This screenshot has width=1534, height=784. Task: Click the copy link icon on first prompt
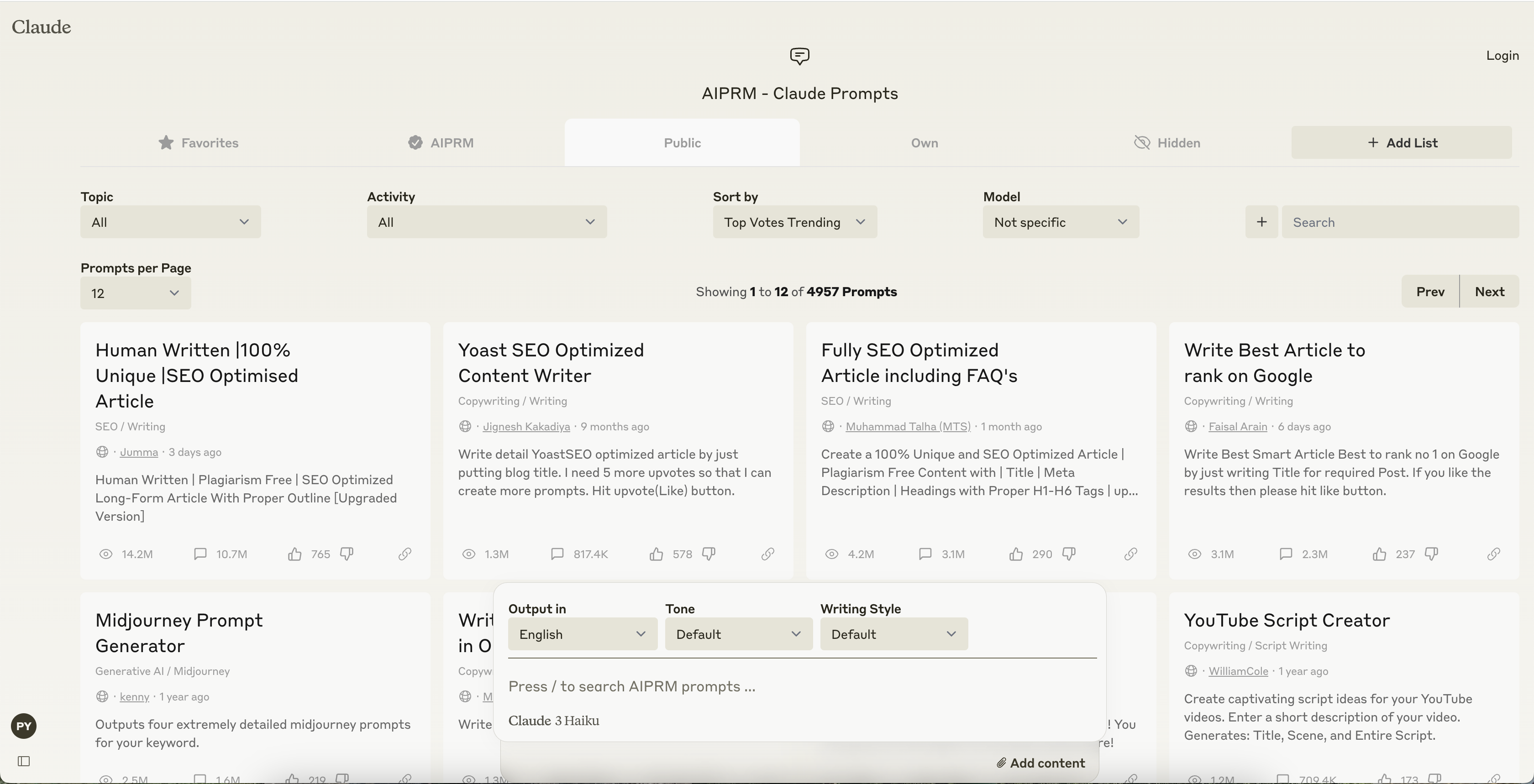pyautogui.click(x=404, y=554)
